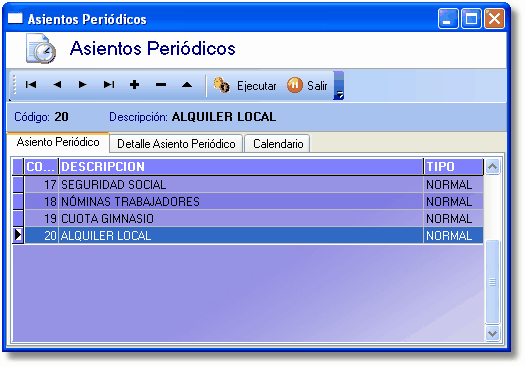Click the up triangle edit icon
Image resolution: width=525 pixels, height=366 pixels.
click(187, 85)
